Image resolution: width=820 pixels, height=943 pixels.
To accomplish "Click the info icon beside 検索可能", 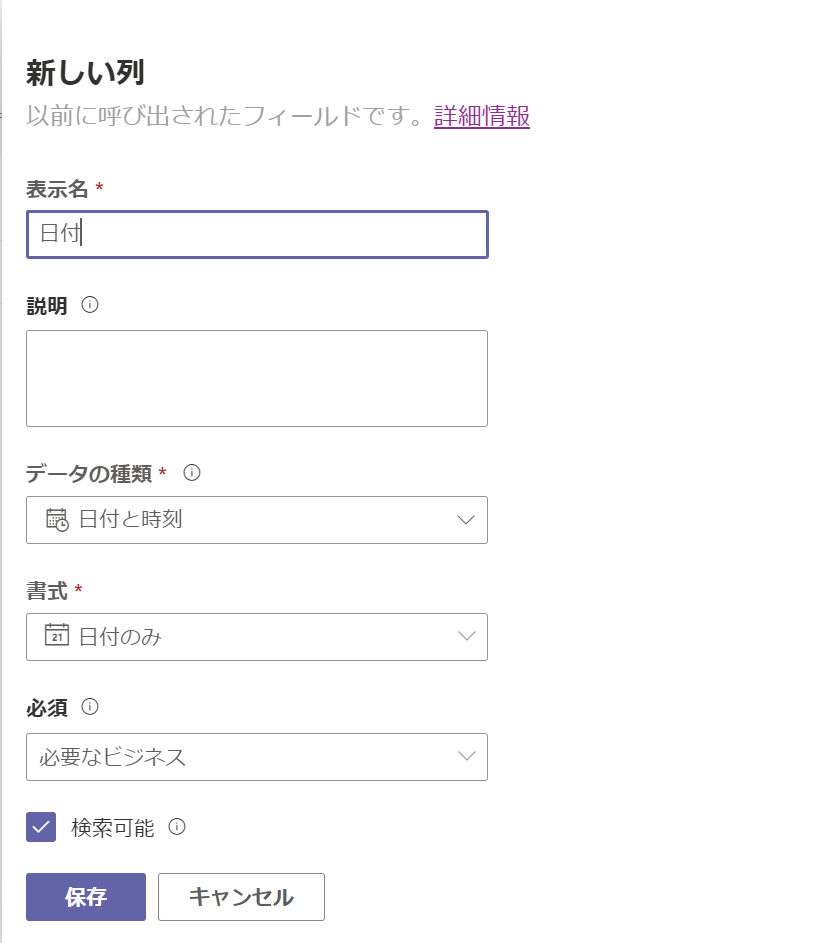I will (x=177, y=827).
